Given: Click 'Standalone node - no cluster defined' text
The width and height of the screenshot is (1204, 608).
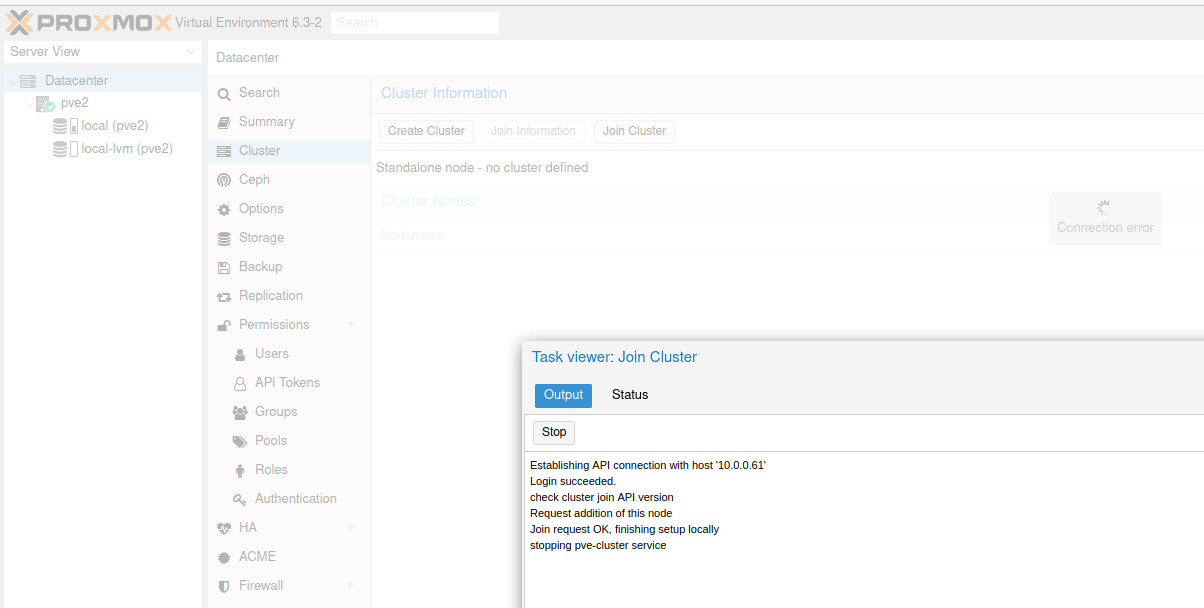Looking at the screenshot, I should [x=482, y=168].
